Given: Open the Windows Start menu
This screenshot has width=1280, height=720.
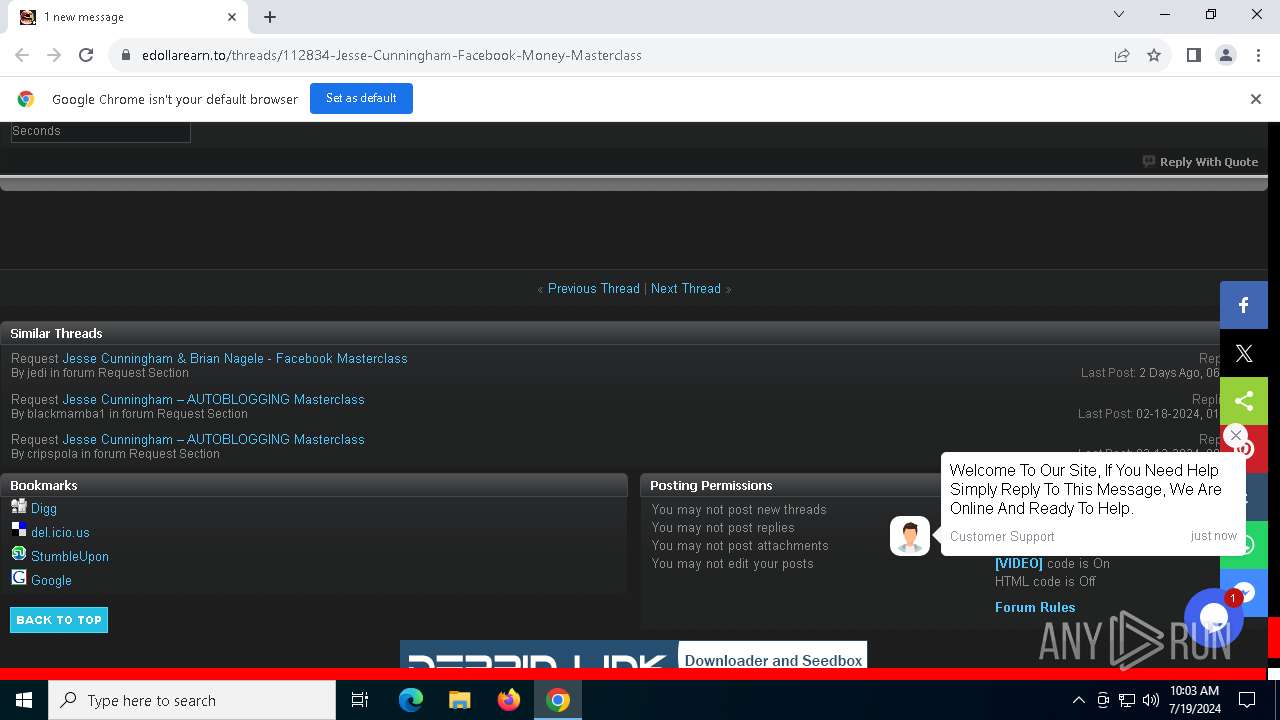Looking at the screenshot, I should point(24,700).
